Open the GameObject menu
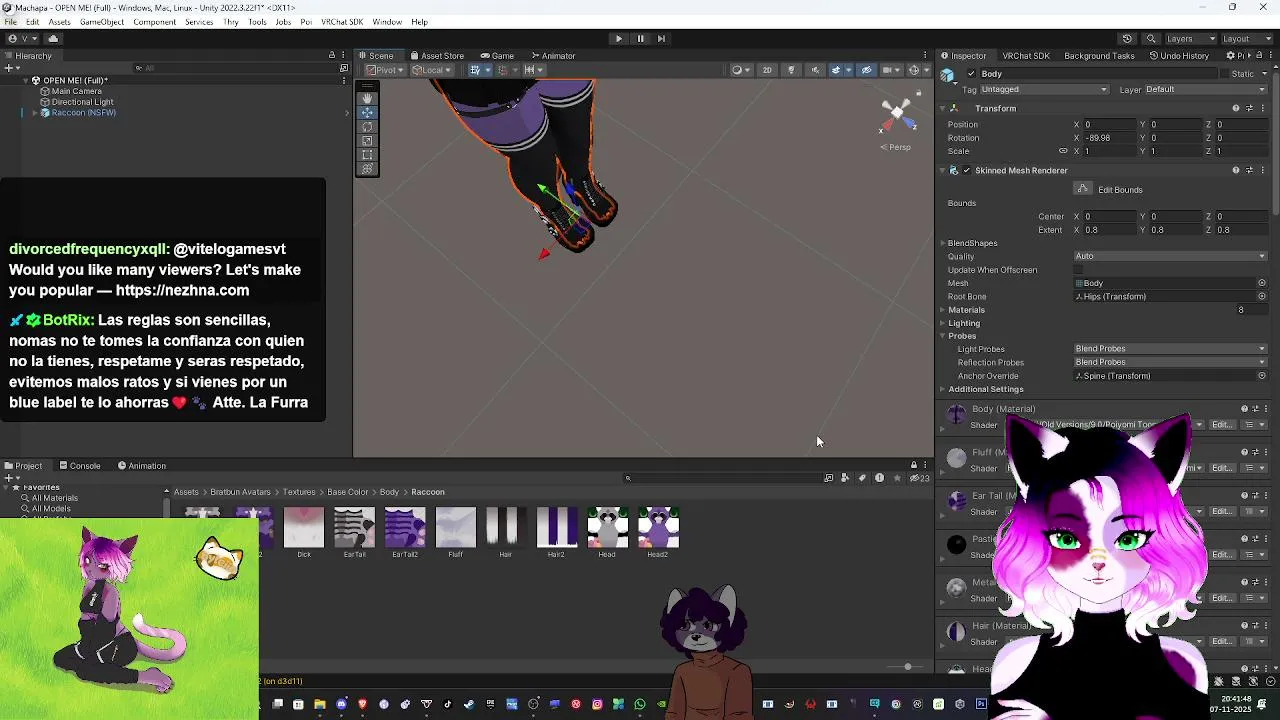The image size is (1280, 720). (102, 22)
